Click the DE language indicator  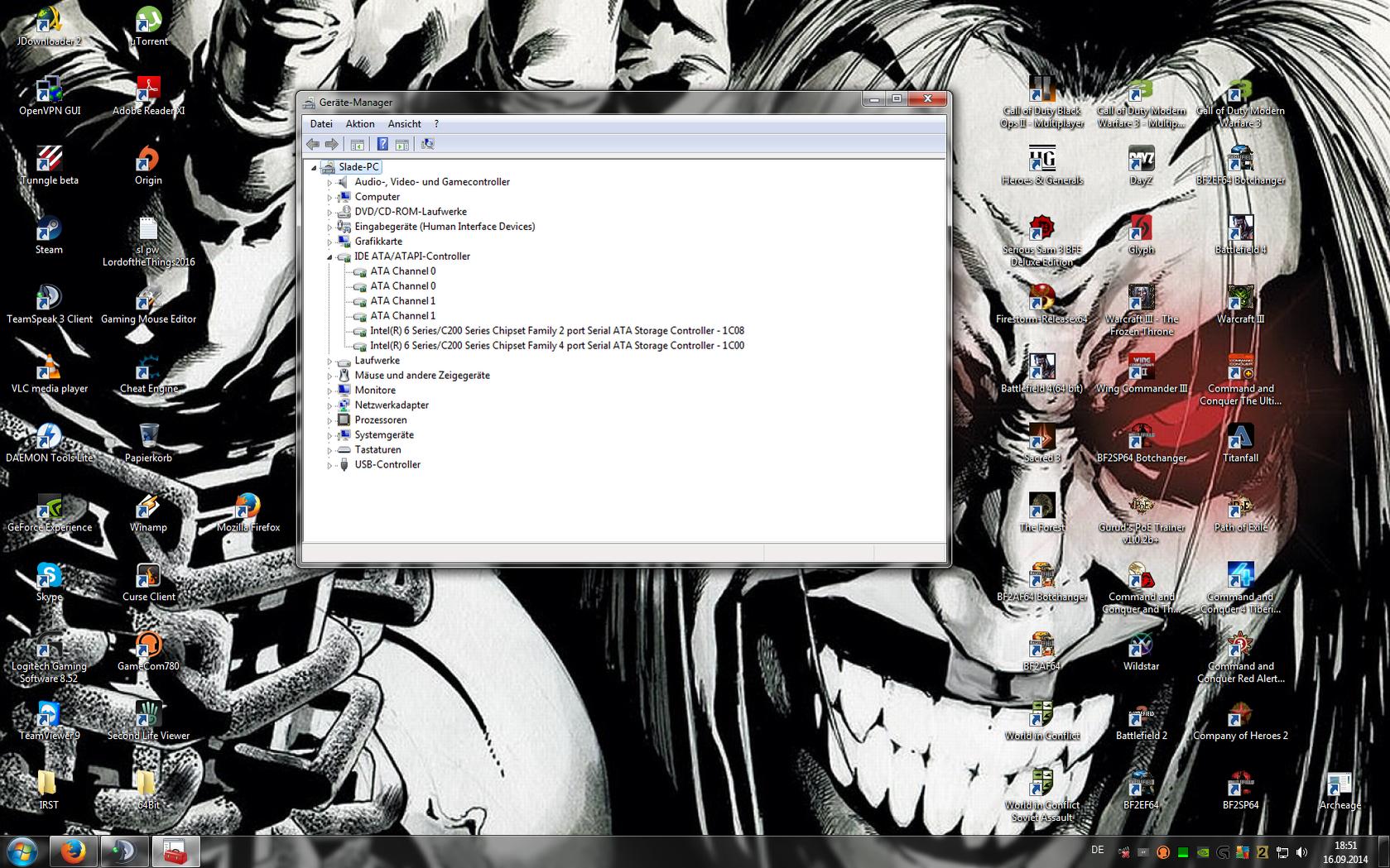[x=1098, y=850]
